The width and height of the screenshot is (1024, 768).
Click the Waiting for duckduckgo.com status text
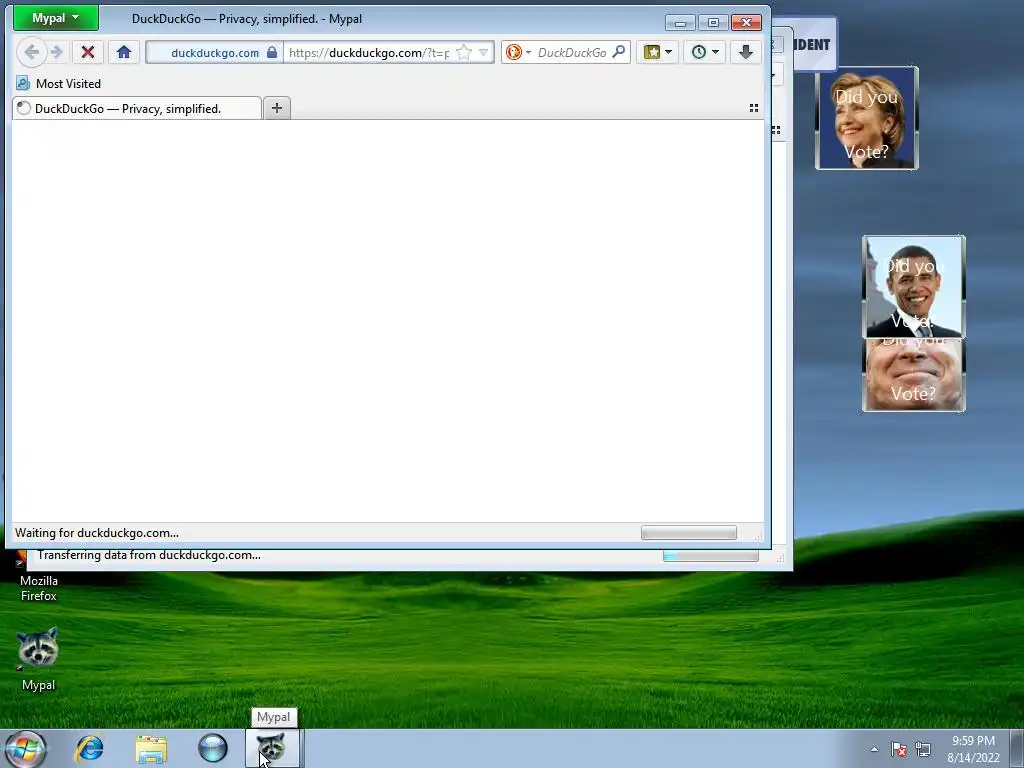point(97,533)
